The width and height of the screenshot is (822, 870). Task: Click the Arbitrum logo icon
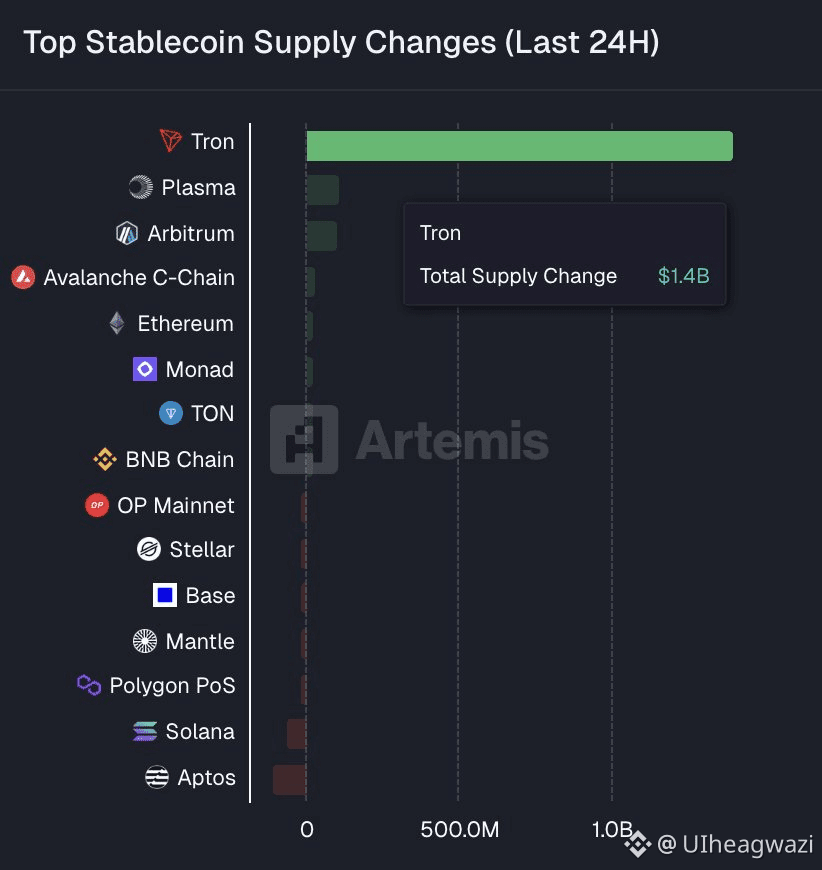pyautogui.click(x=127, y=233)
